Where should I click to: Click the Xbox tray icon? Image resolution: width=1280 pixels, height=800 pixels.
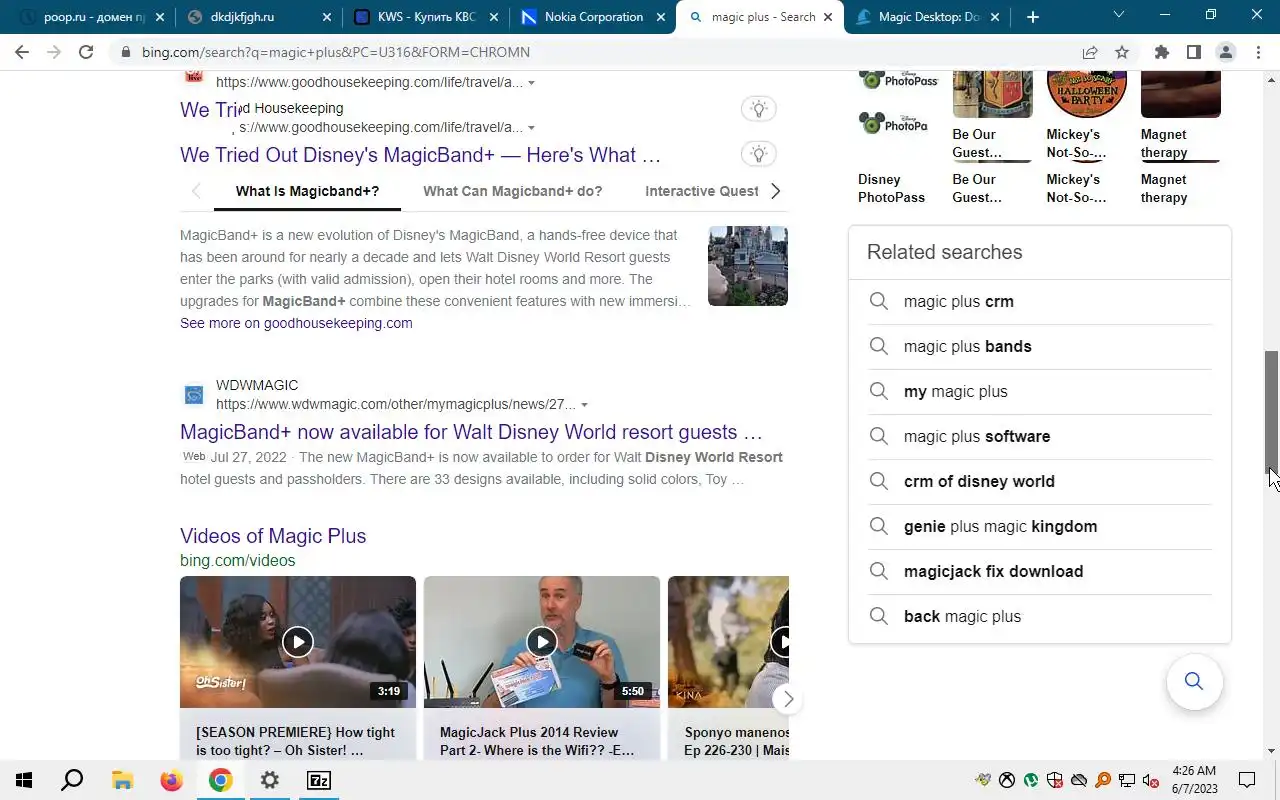tap(1007, 780)
